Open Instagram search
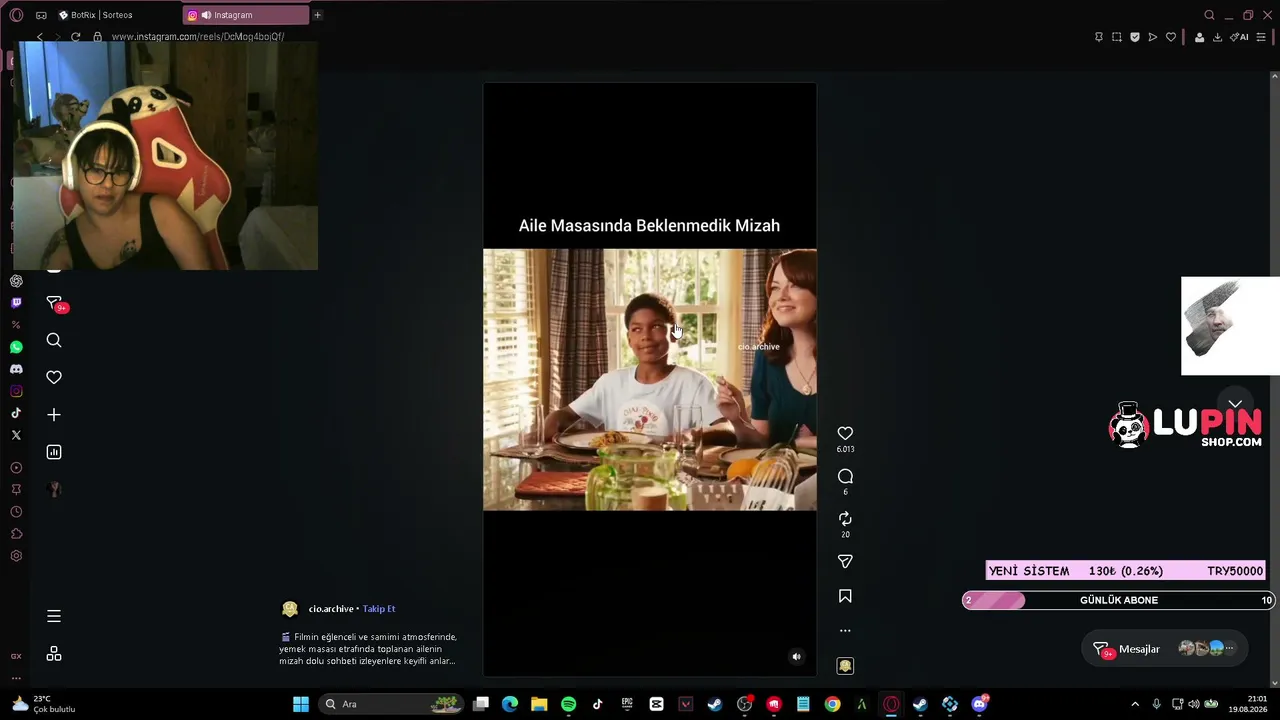 (x=54, y=340)
